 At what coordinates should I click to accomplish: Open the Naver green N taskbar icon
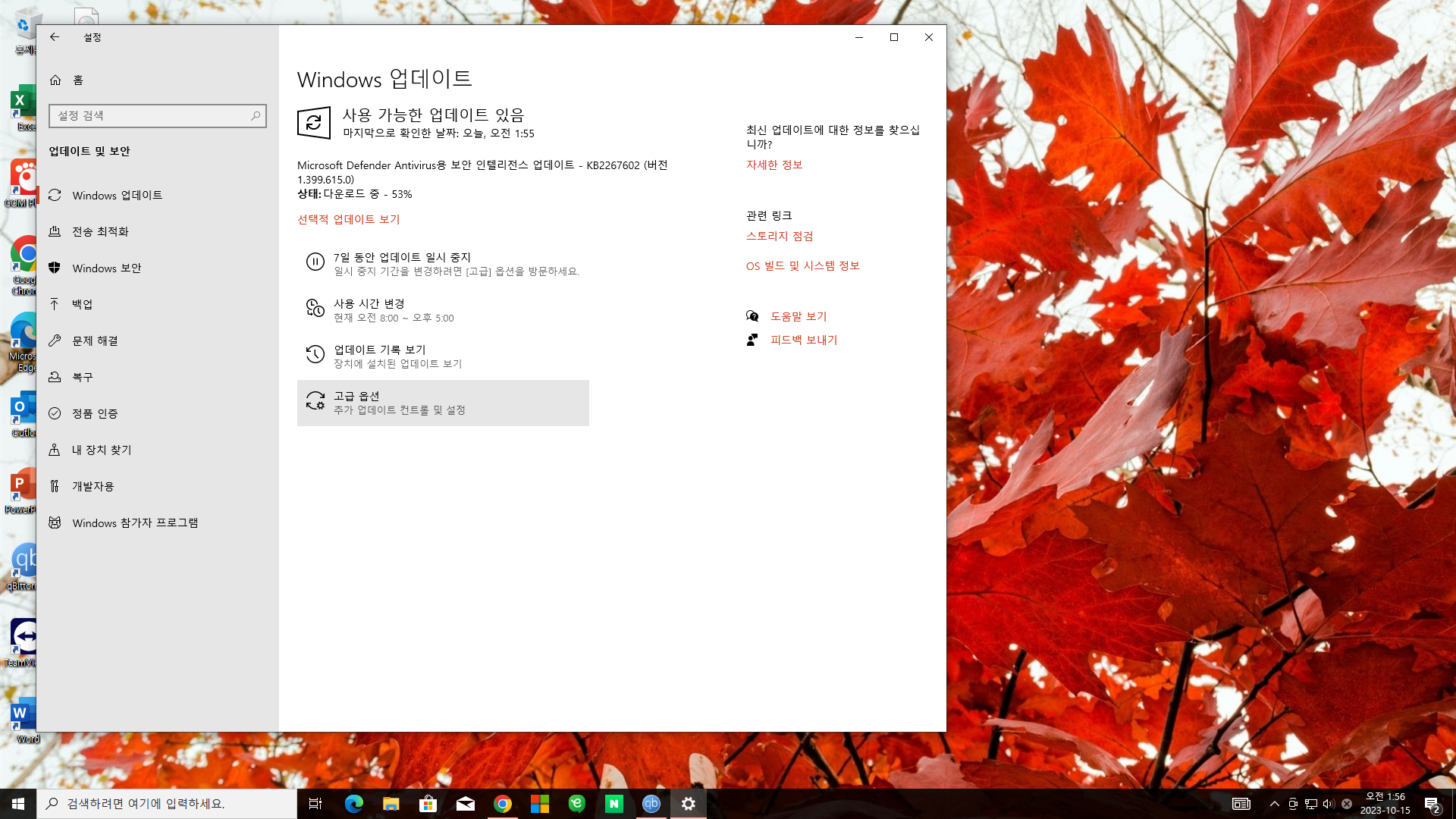pyautogui.click(x=613, y=804)
